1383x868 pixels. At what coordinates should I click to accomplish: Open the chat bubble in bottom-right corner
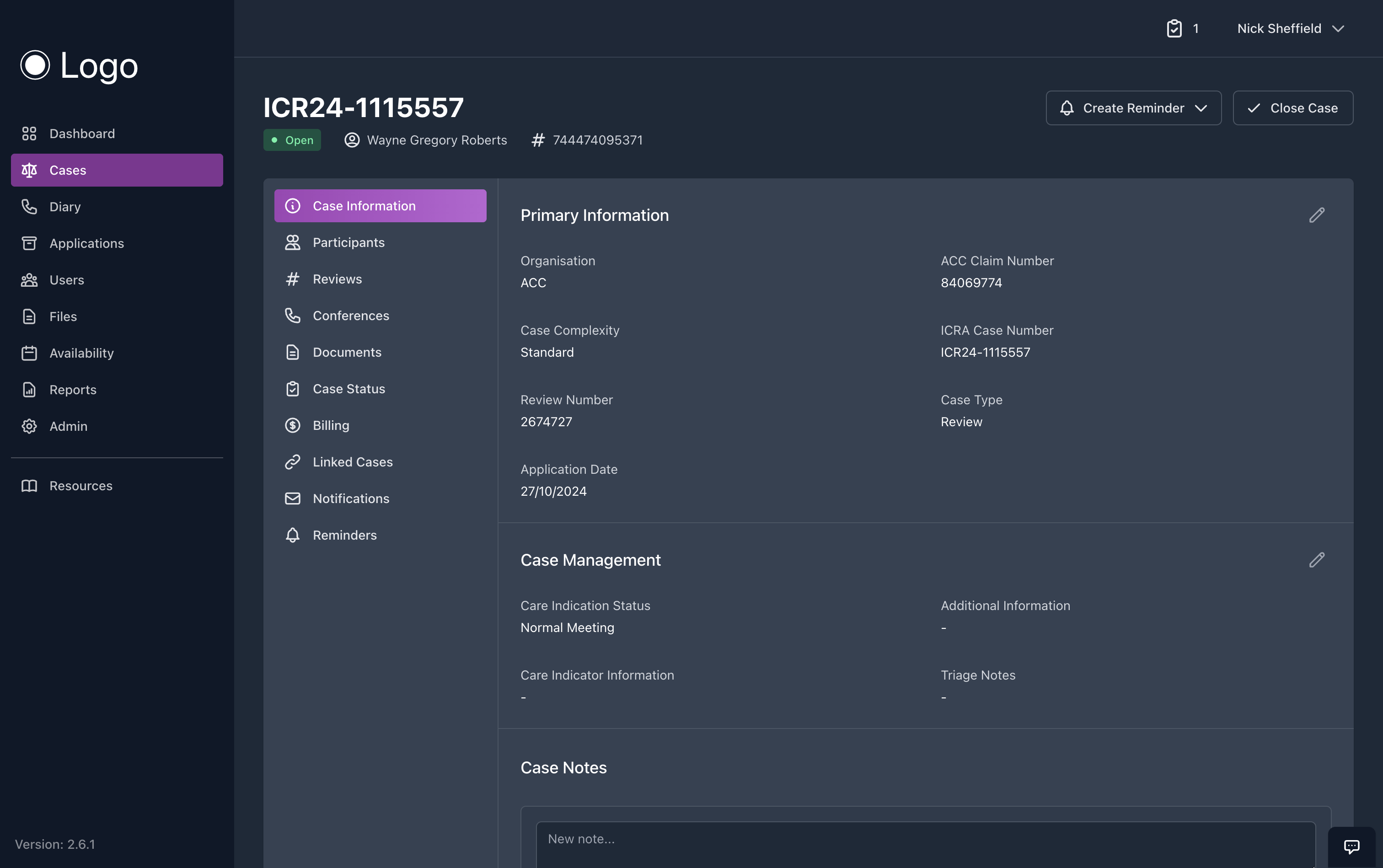click(1351, 846)
